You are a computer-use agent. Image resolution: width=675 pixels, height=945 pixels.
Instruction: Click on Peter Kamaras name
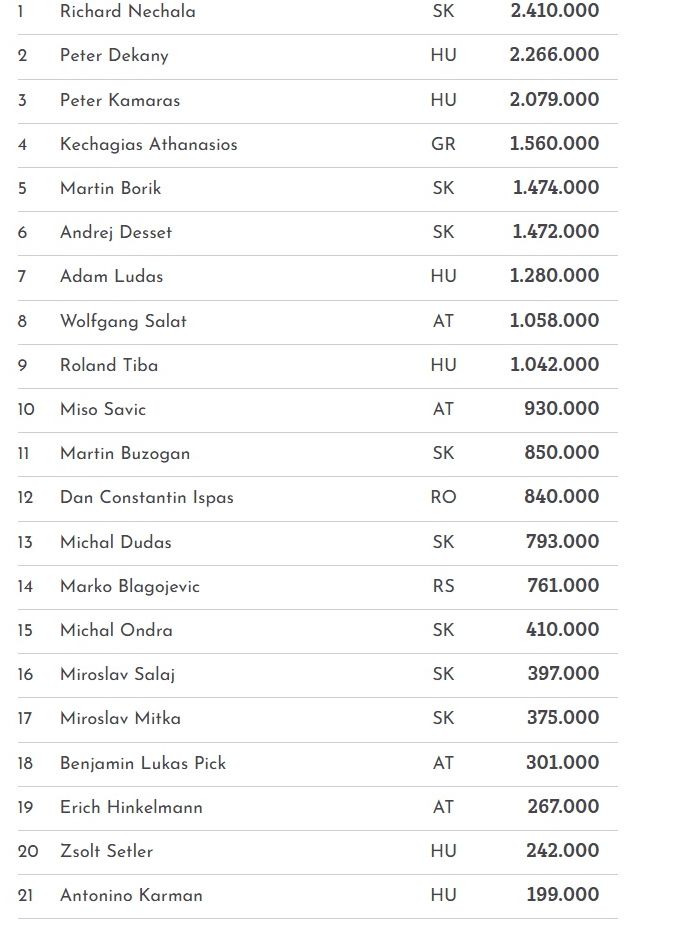(120, 100)
